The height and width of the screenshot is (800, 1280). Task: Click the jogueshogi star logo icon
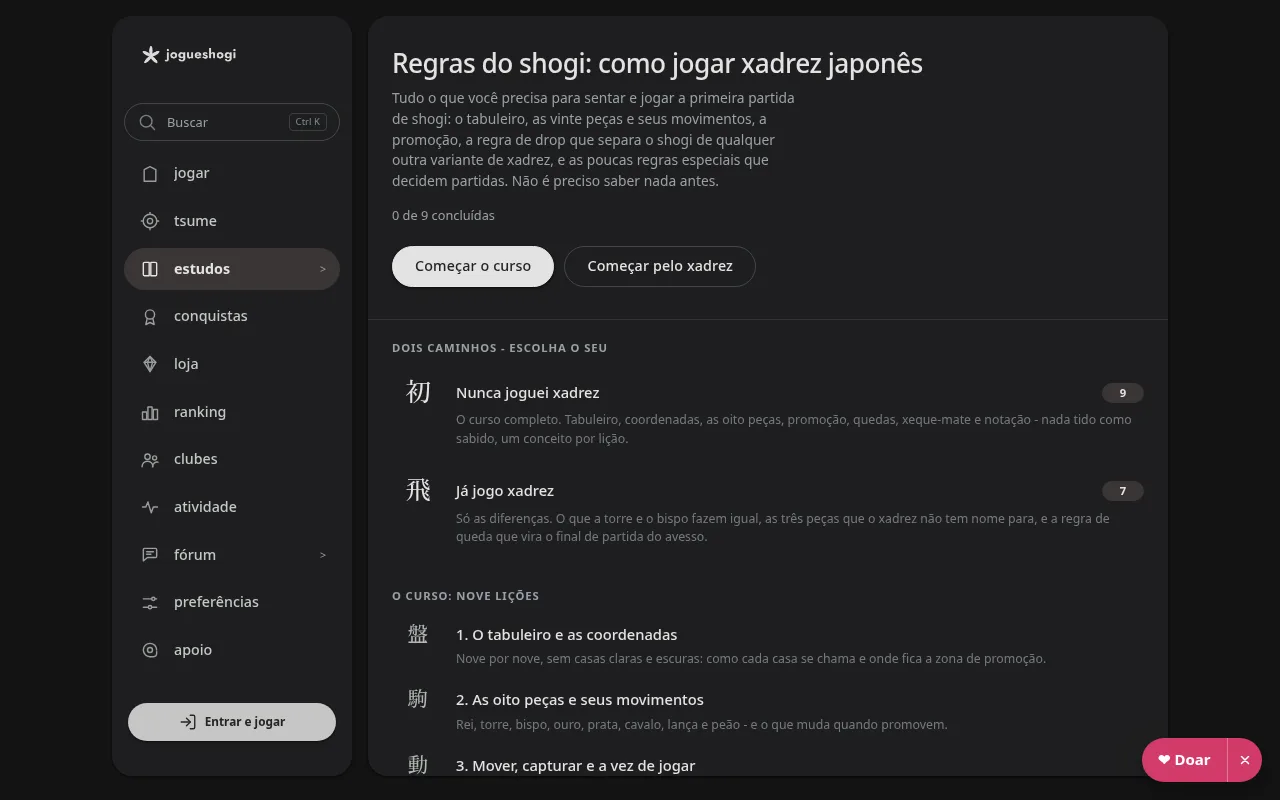click(150, 55)
